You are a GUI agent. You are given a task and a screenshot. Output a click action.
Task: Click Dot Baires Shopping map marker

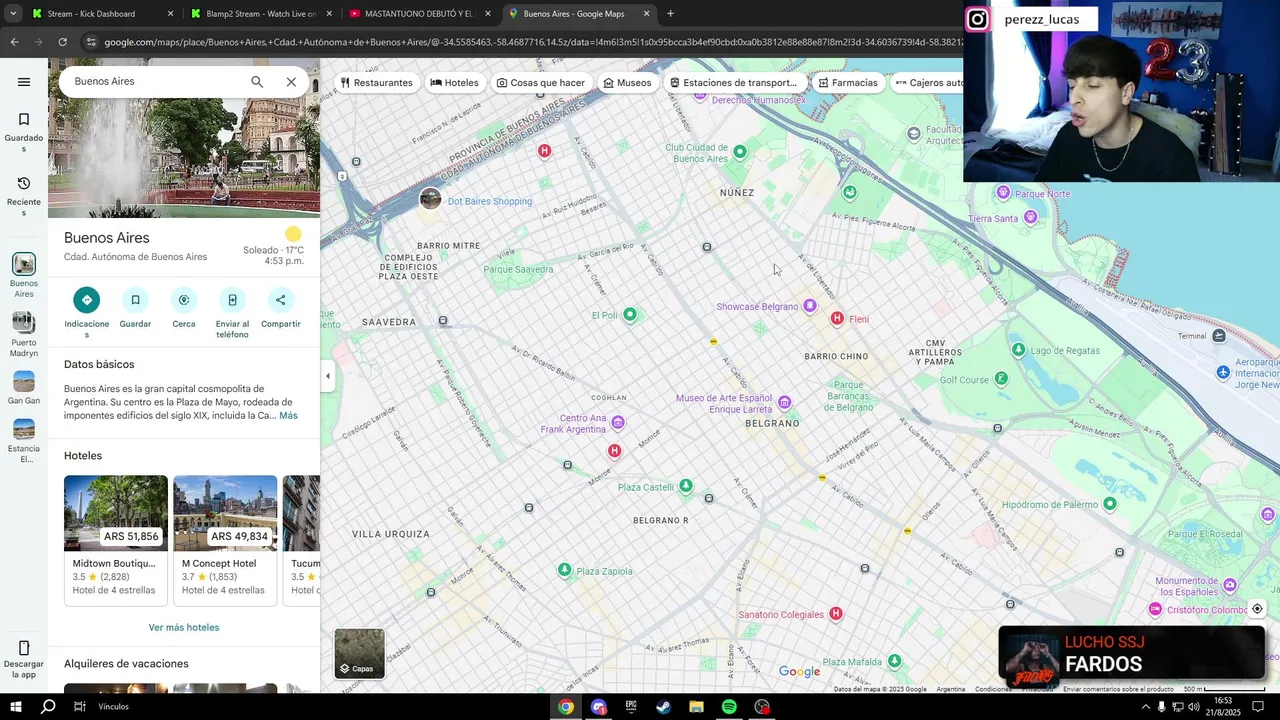[430, 199]
